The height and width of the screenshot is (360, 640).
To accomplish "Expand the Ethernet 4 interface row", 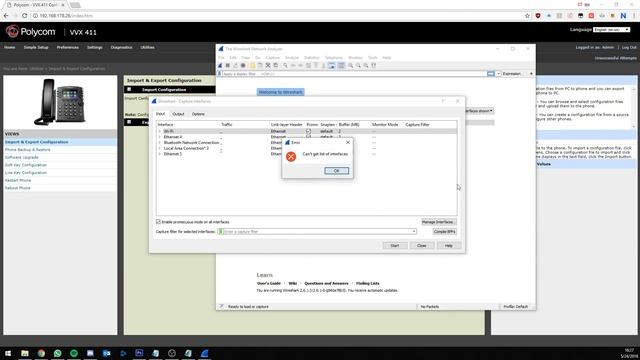I will 160,137.
